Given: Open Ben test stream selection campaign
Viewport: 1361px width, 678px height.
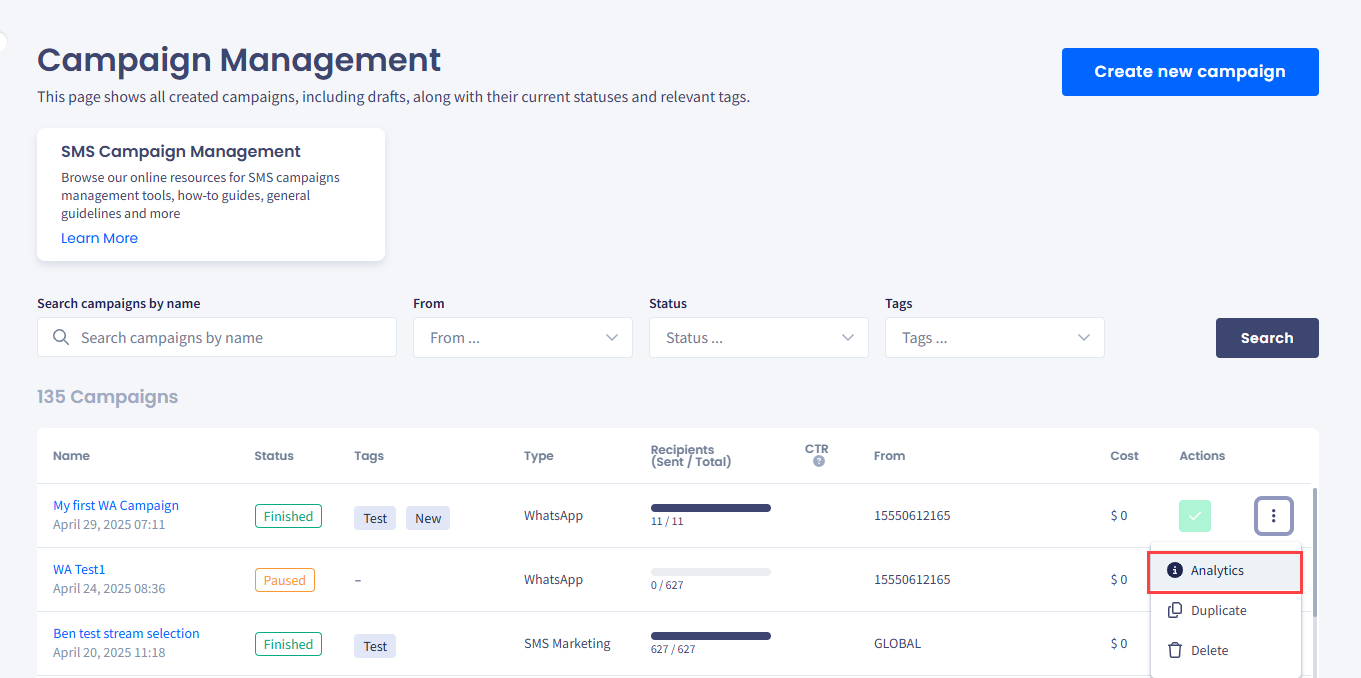Looking at the screenshot, I should coord(126,634).
